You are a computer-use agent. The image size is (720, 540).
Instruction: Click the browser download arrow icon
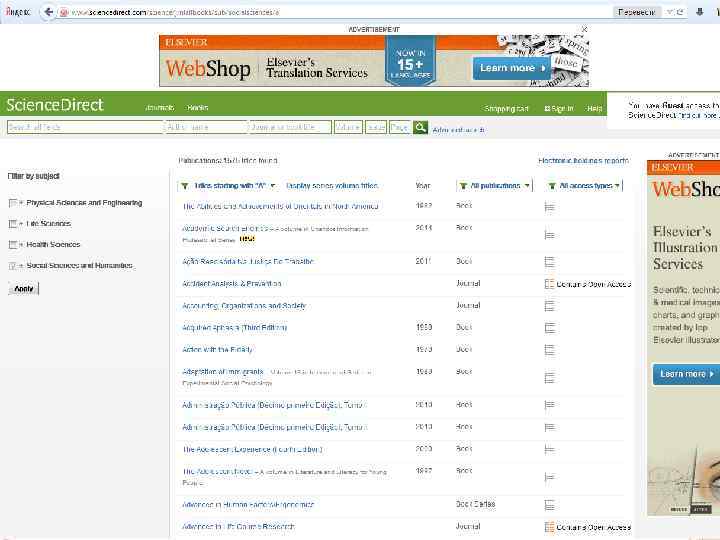[699, 12]
